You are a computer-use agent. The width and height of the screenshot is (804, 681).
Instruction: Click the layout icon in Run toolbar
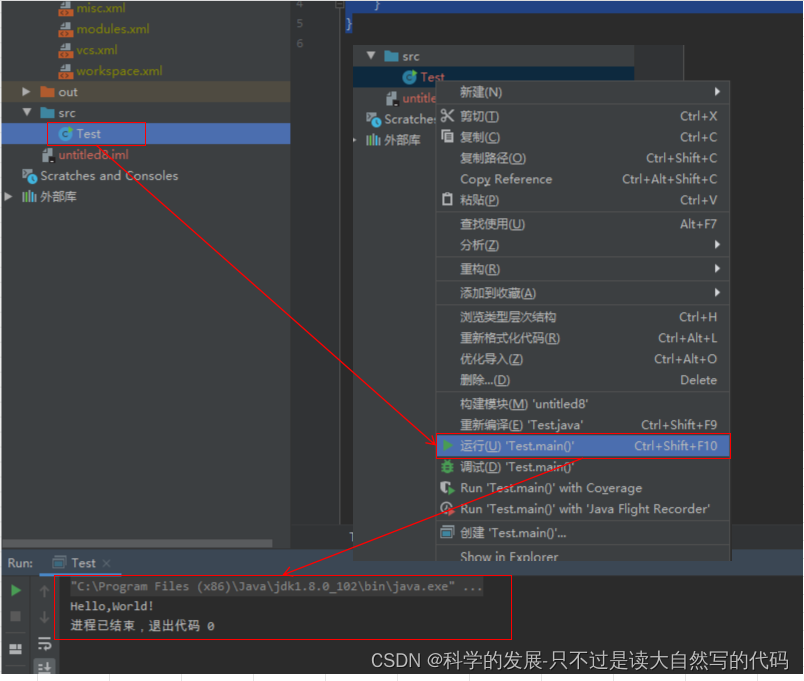[x=16, y=649]
